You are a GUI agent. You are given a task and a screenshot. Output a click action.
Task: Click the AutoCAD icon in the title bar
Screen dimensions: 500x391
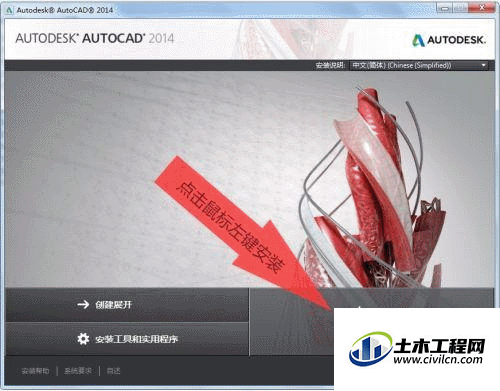point(10,10)
